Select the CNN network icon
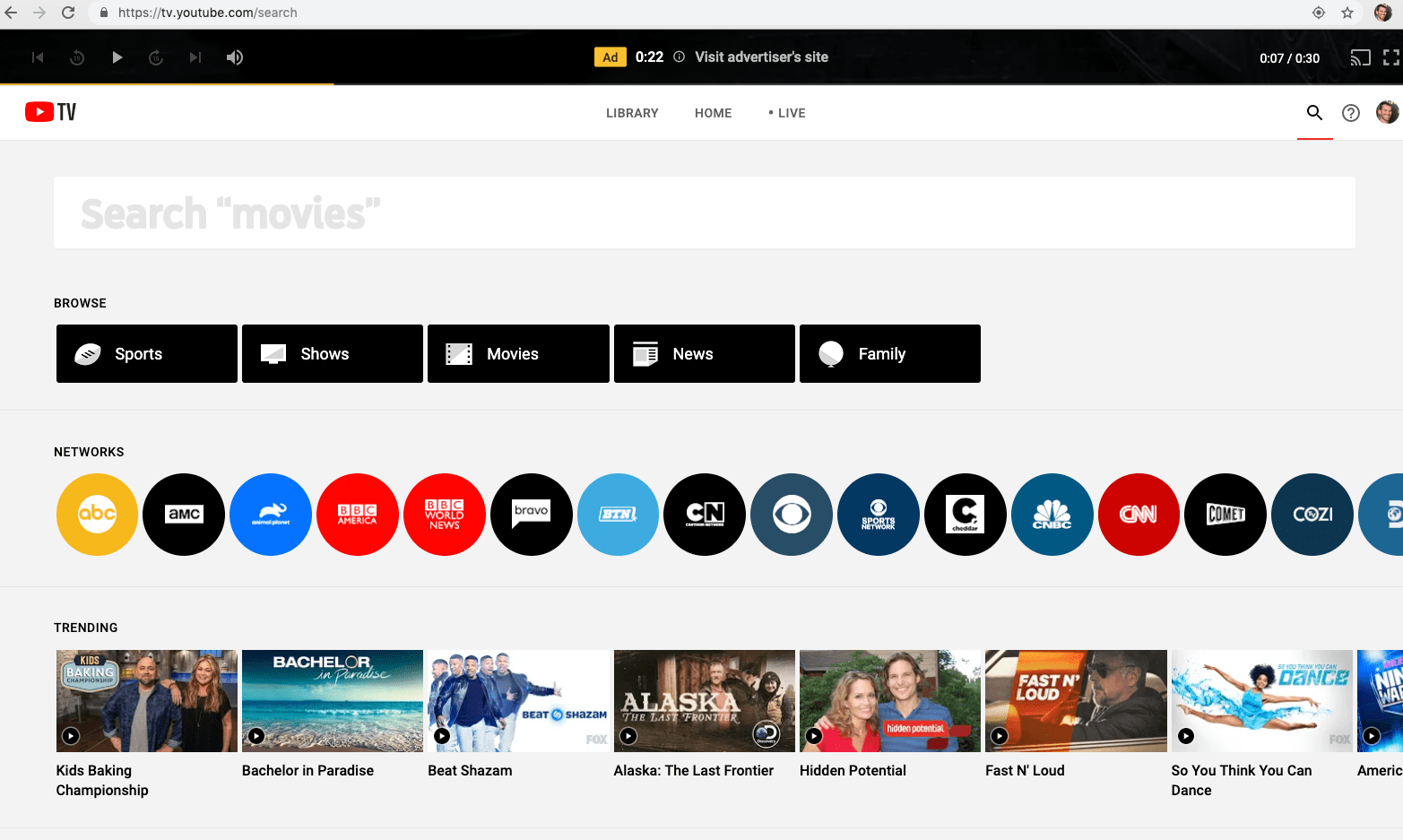Viewport: 1403px width, 840px height. click(1139, 515)
